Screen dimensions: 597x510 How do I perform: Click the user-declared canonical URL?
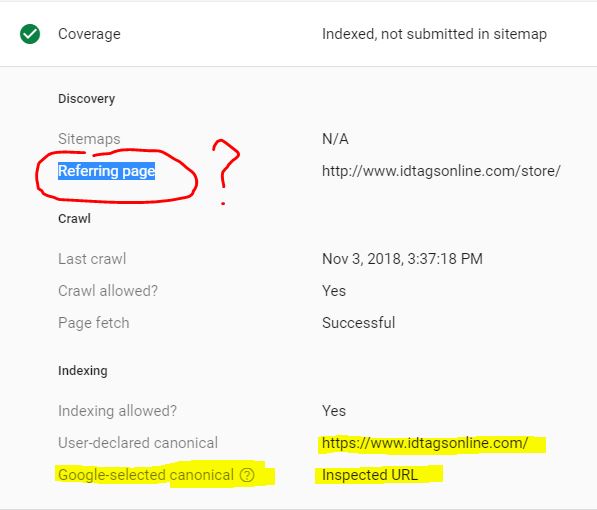[x=425, y=443]
